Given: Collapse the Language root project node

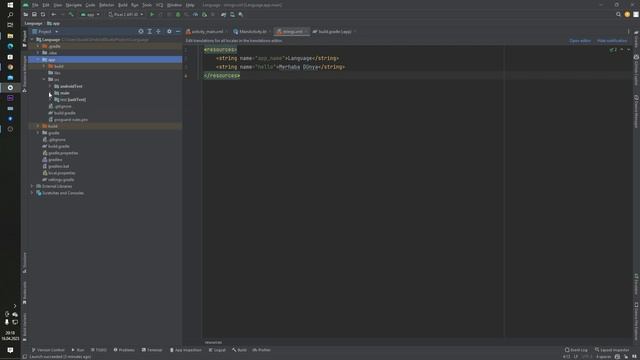Looking at the screenshot, I should [32, 40].
